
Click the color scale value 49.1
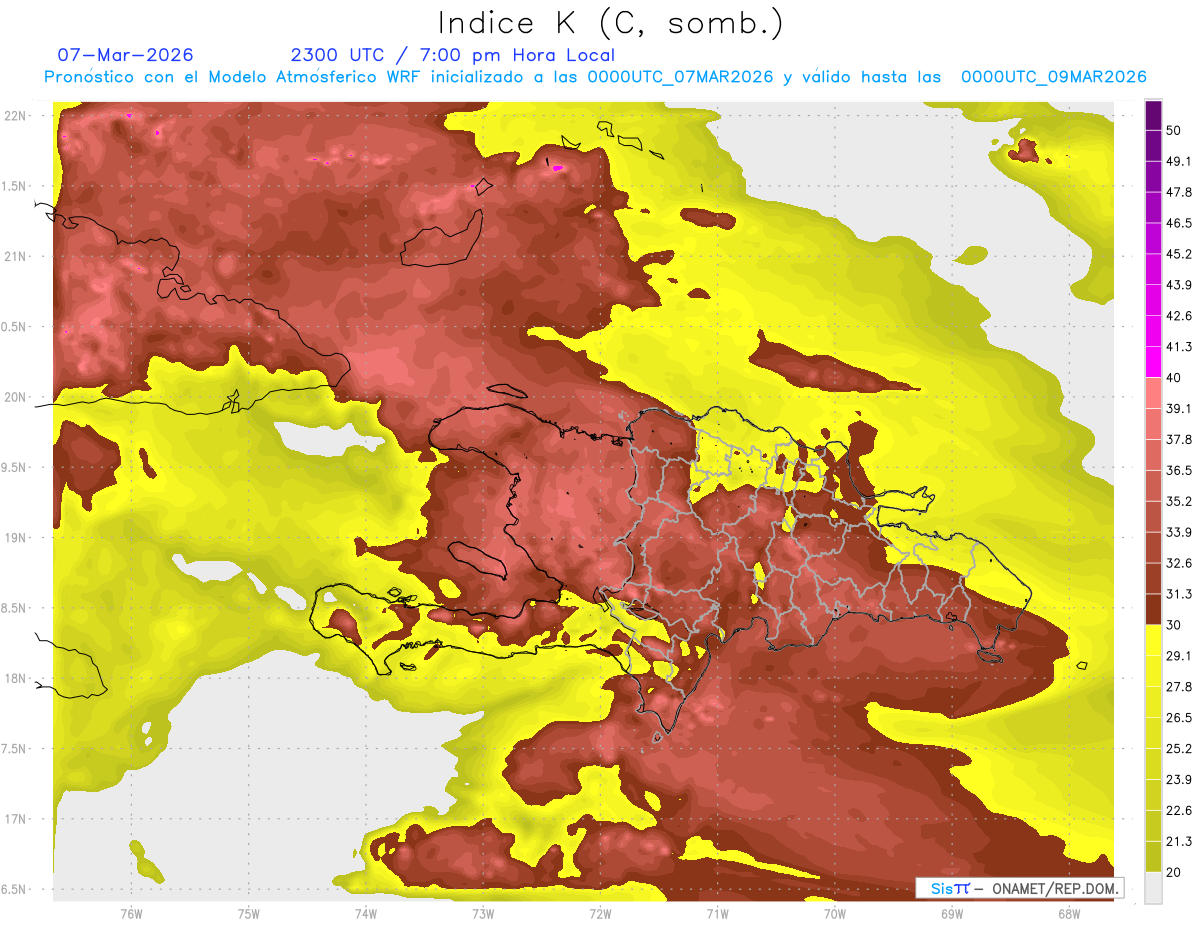click(x=1178, y=161)
